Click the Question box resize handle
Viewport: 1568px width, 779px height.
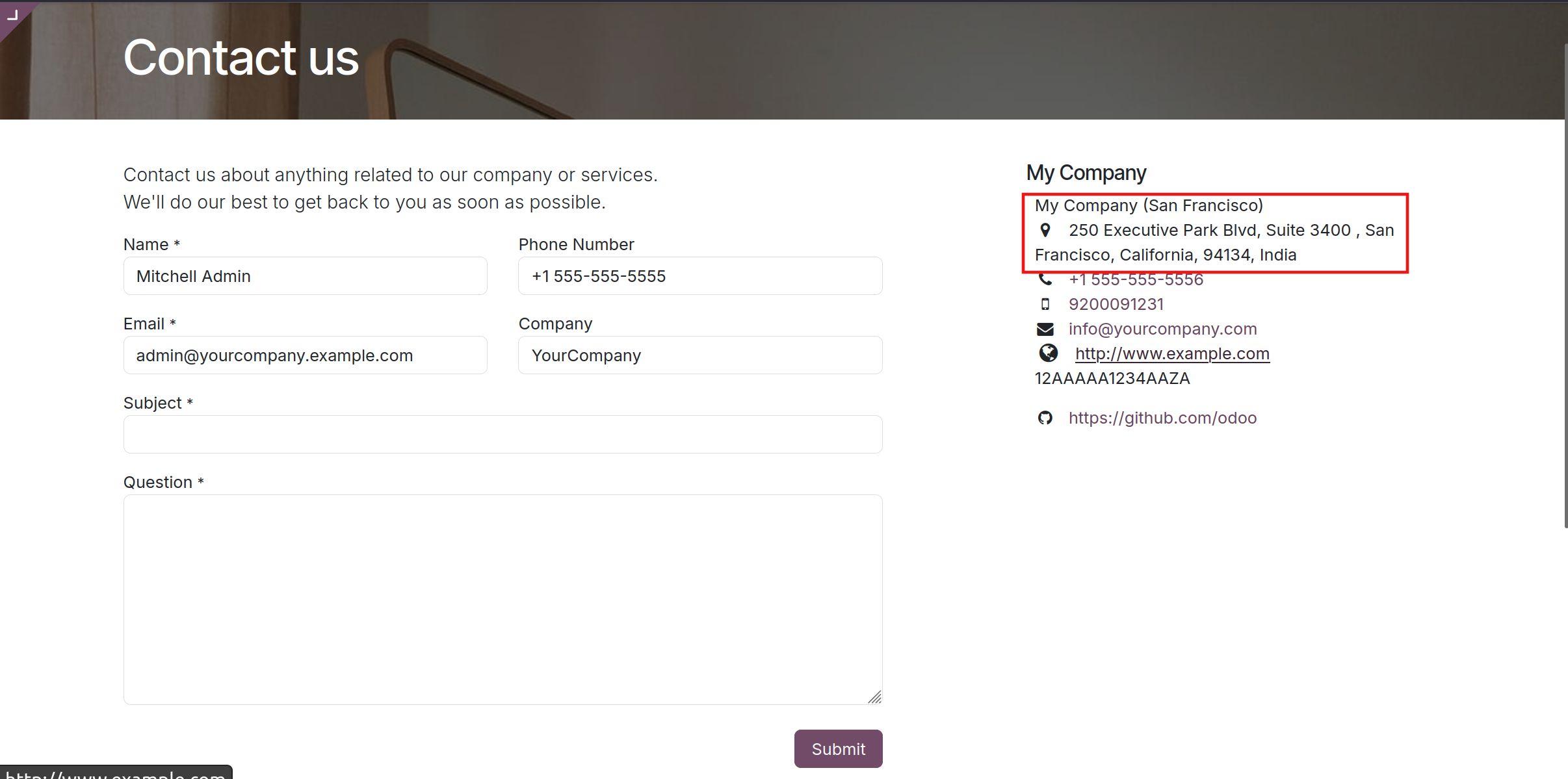875,697
